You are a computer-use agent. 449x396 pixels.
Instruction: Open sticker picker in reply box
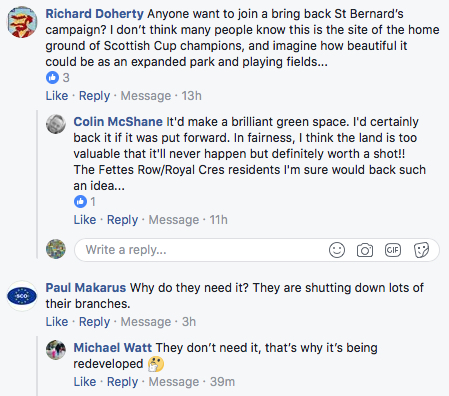[421, 250]
